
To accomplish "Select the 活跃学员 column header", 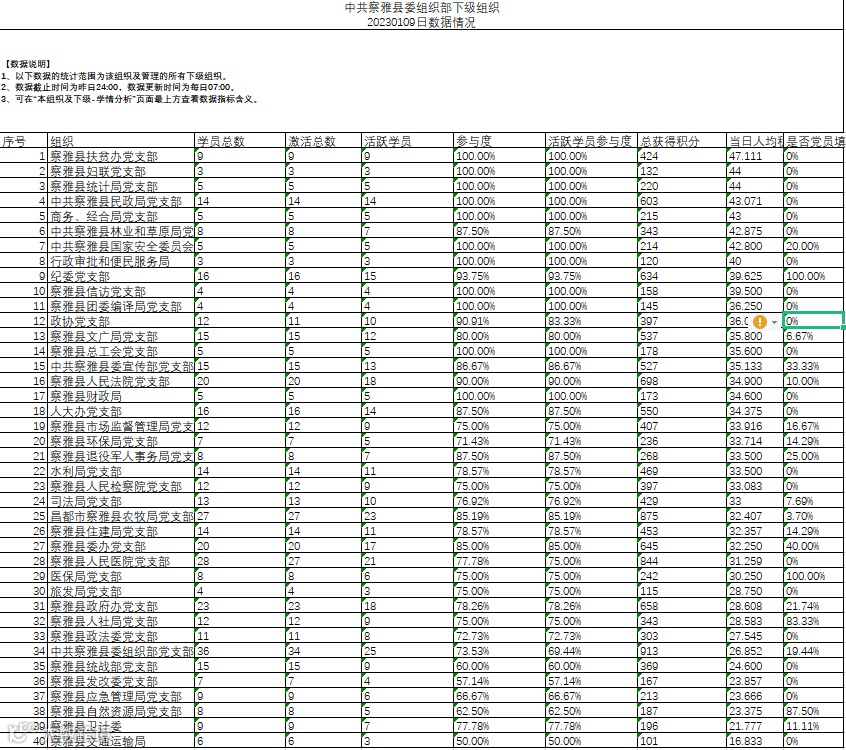I will [x=407, y=141].
